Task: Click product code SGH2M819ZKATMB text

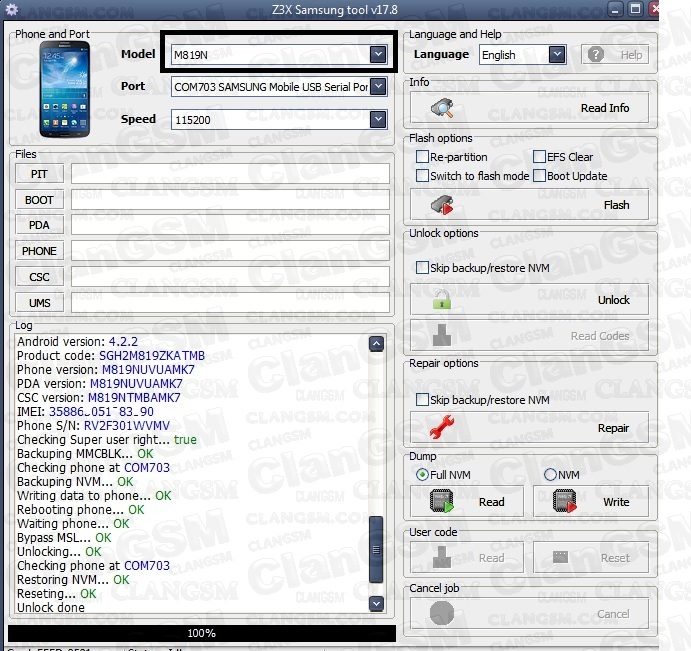Action: [x=152, y=355]
